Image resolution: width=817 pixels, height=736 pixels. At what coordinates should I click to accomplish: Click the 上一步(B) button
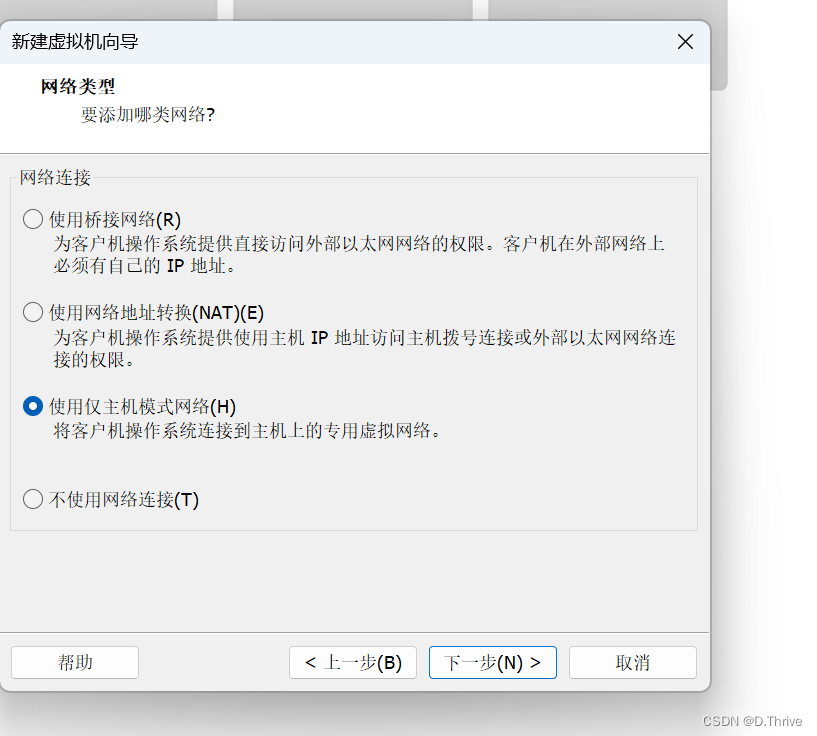pyautogui.click(x=352, y=662)
